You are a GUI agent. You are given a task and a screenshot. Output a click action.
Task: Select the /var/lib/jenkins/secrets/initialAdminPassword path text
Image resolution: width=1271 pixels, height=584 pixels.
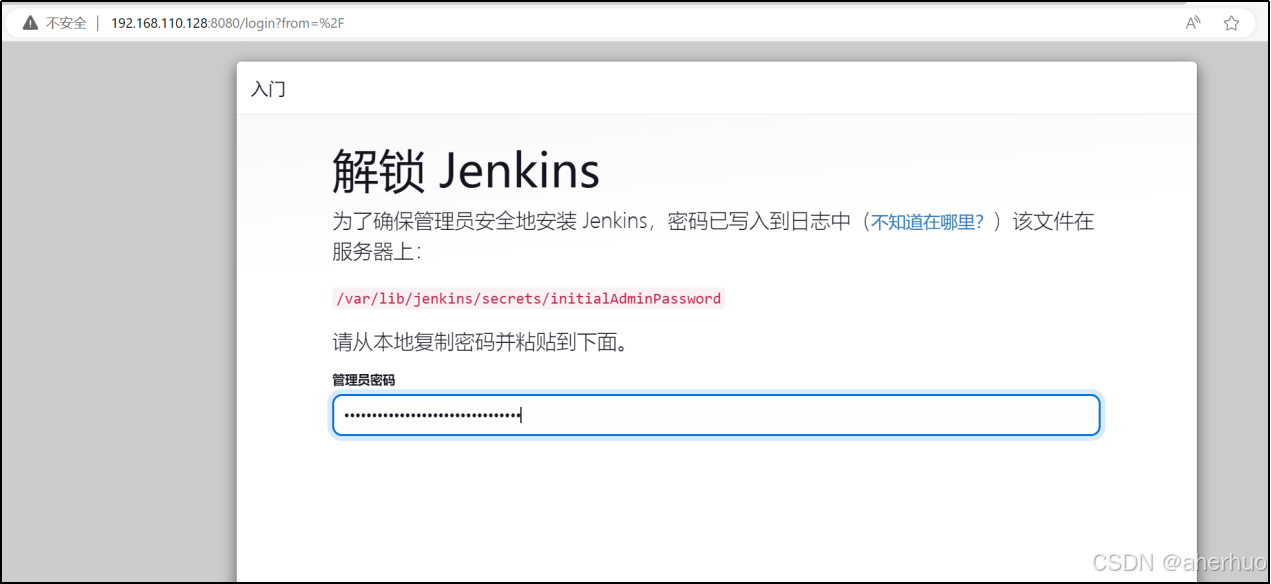[528, 298]
